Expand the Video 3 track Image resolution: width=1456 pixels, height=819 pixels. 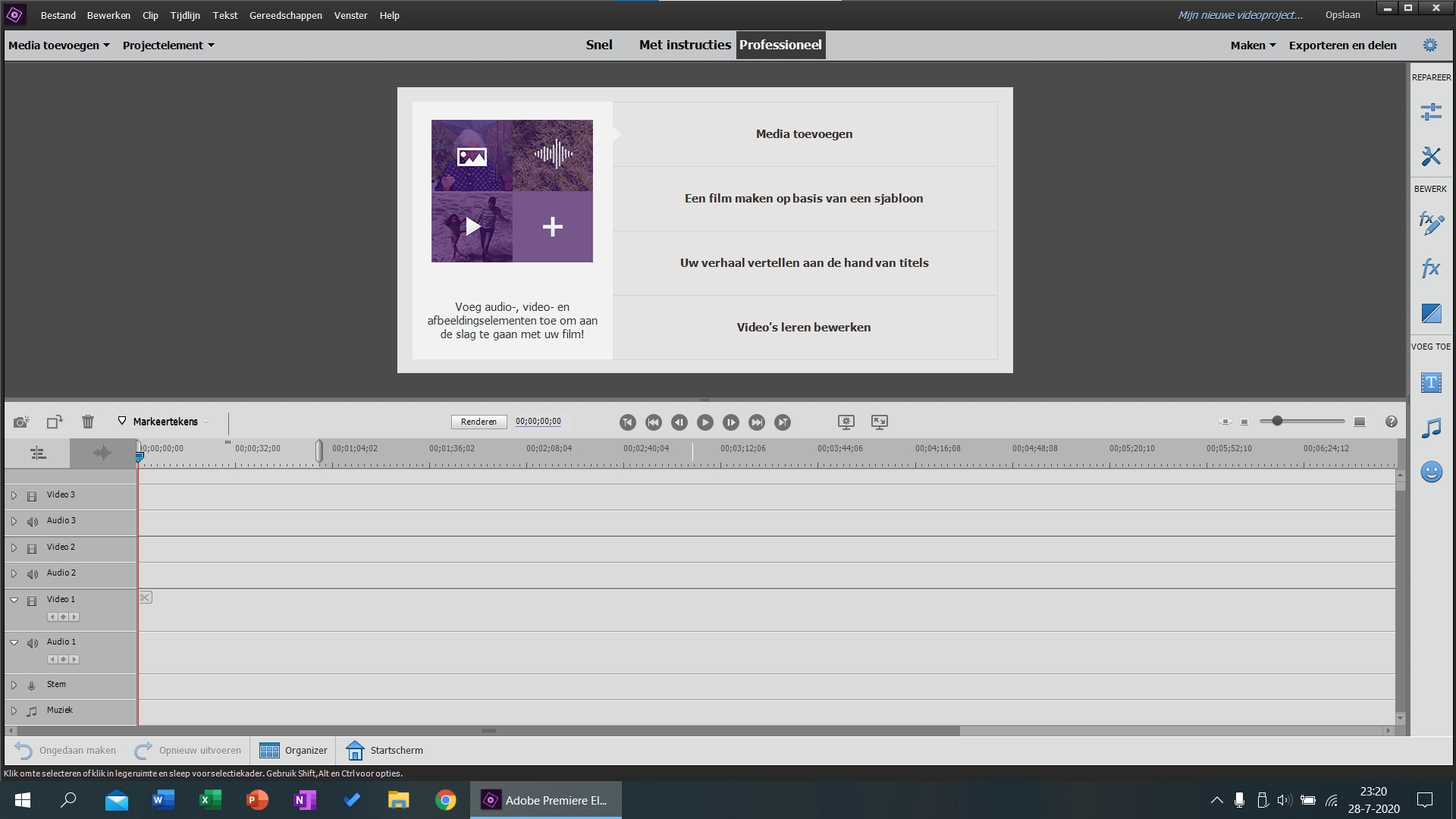click(x=13, y=494)
